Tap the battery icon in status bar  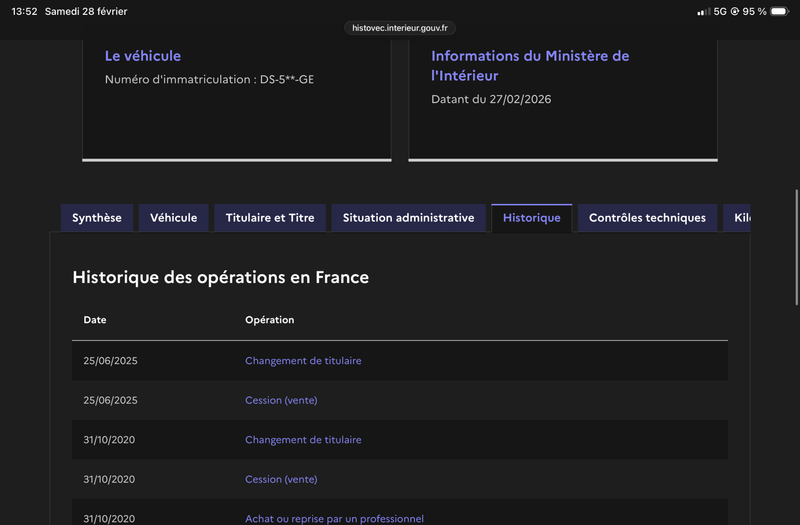coord(779,12)
